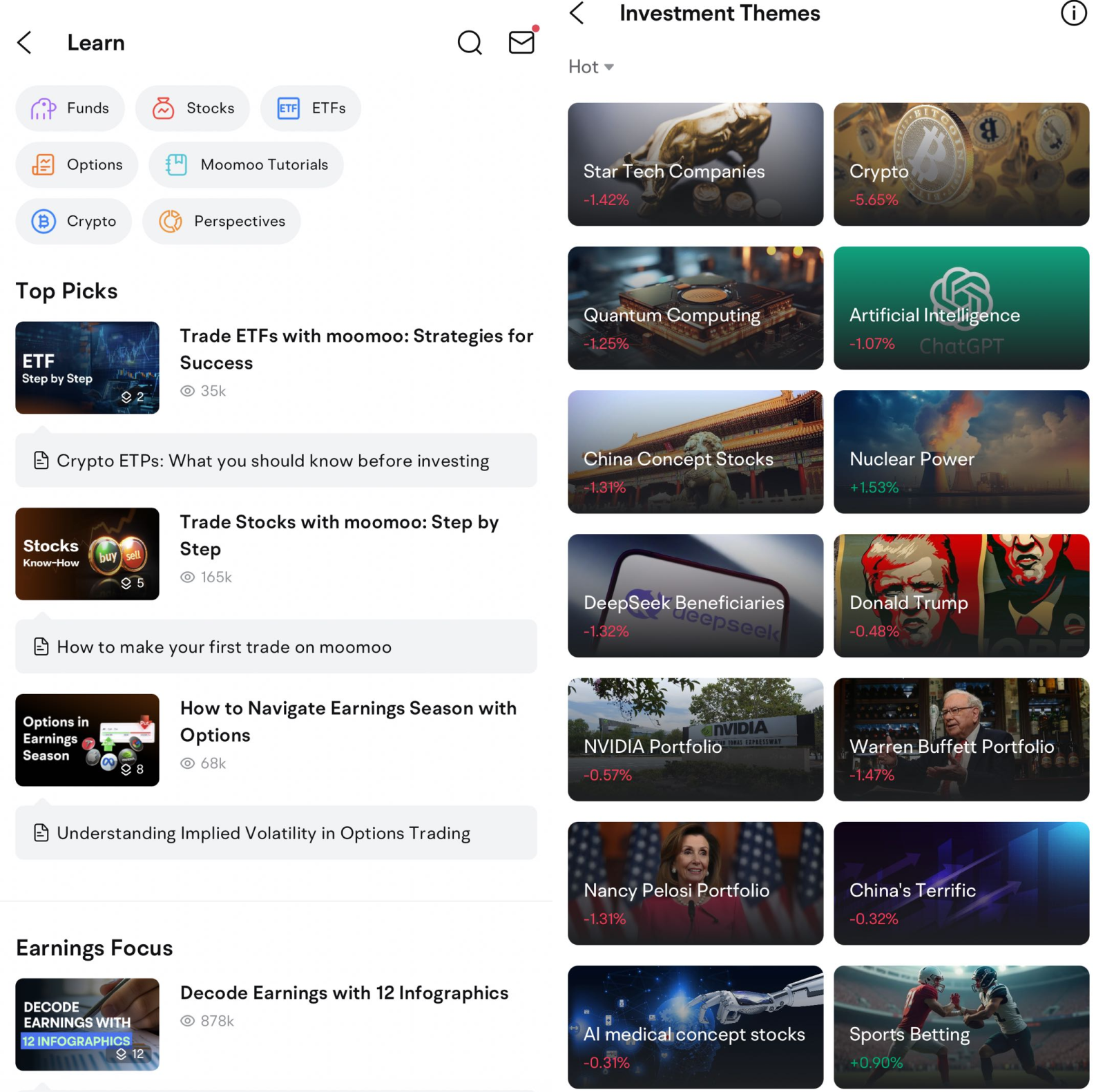Go back from the Learn screen
The height and width of the screenshot is (1092, 1105).
[25, 43]
